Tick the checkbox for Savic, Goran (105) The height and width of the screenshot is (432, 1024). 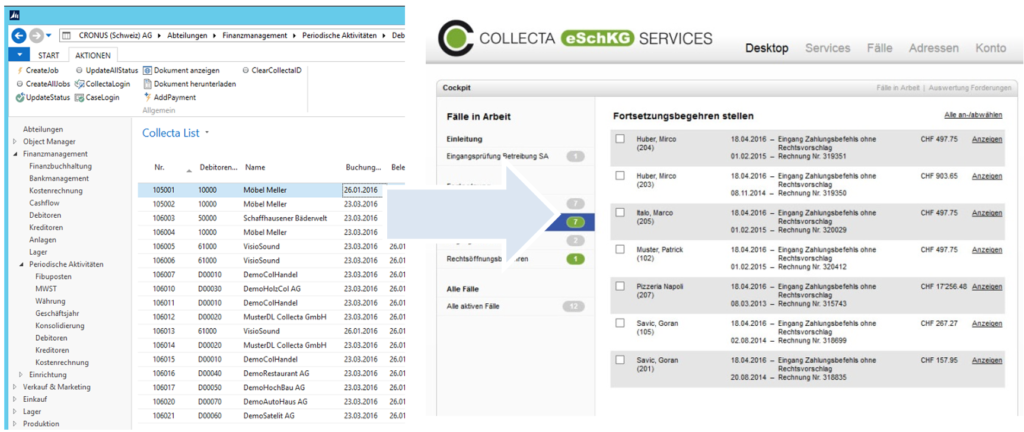[x=620, y=322]
